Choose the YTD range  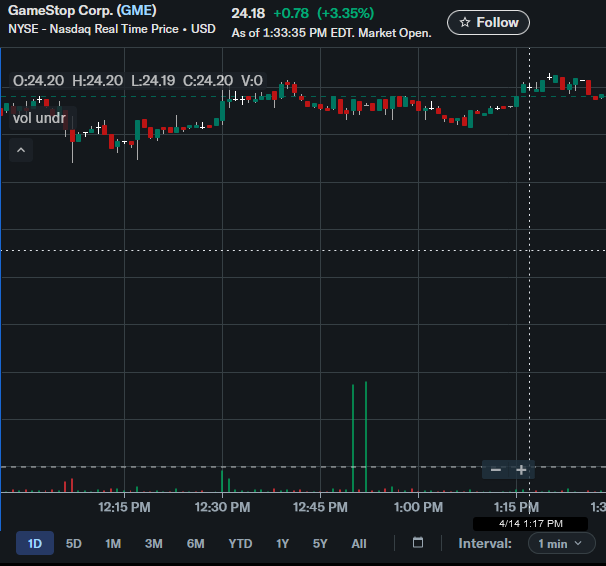pyautogui.click(x=240, y=544)
